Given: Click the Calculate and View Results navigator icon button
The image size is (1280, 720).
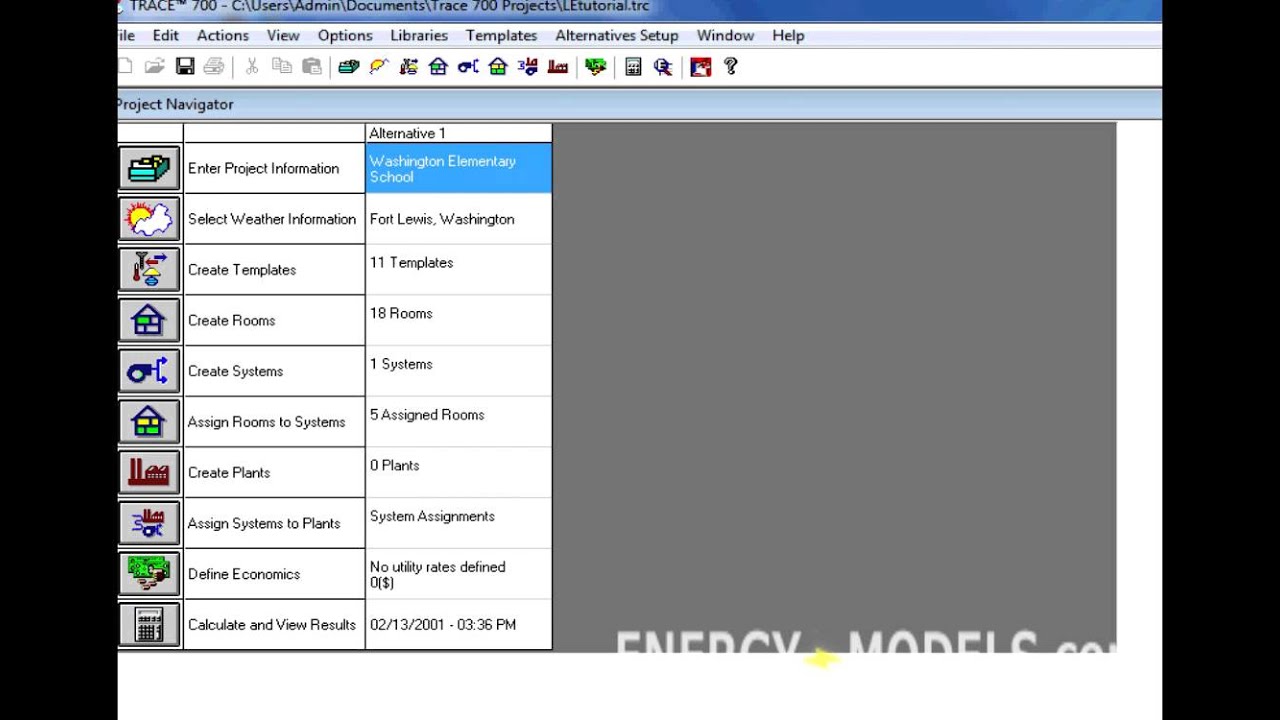Looking at the screenshot, I should coord(149,625).
